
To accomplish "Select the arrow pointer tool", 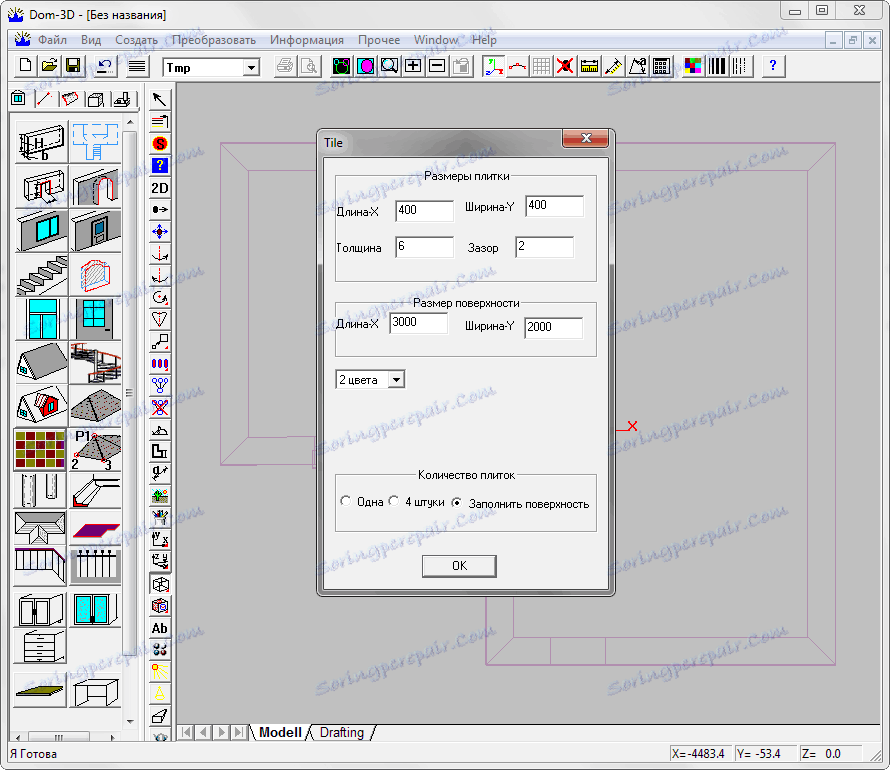I will [159, 99].
